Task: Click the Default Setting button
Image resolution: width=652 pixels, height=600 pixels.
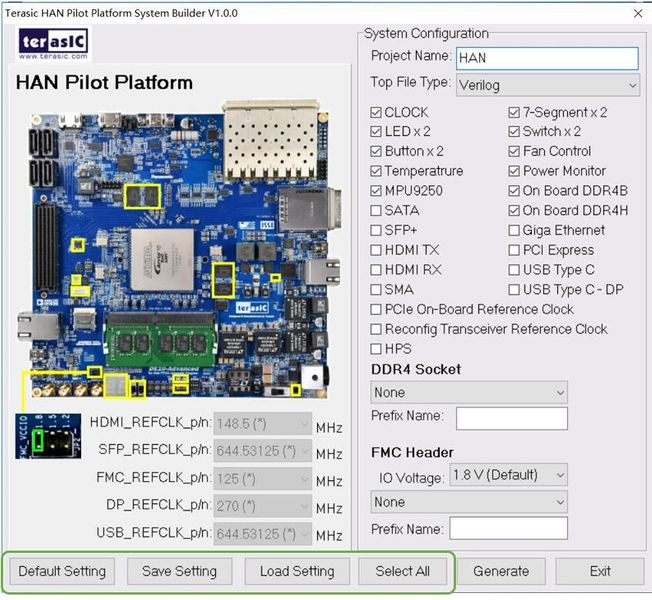Action: pos(62,571)
